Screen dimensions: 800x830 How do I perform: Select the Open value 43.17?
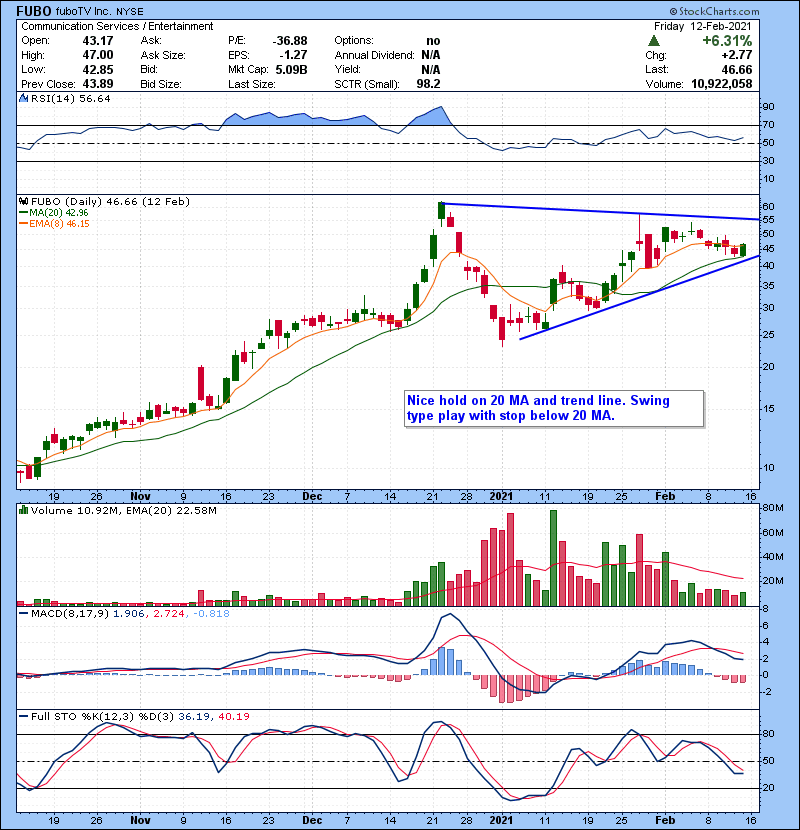coord(98,41)
